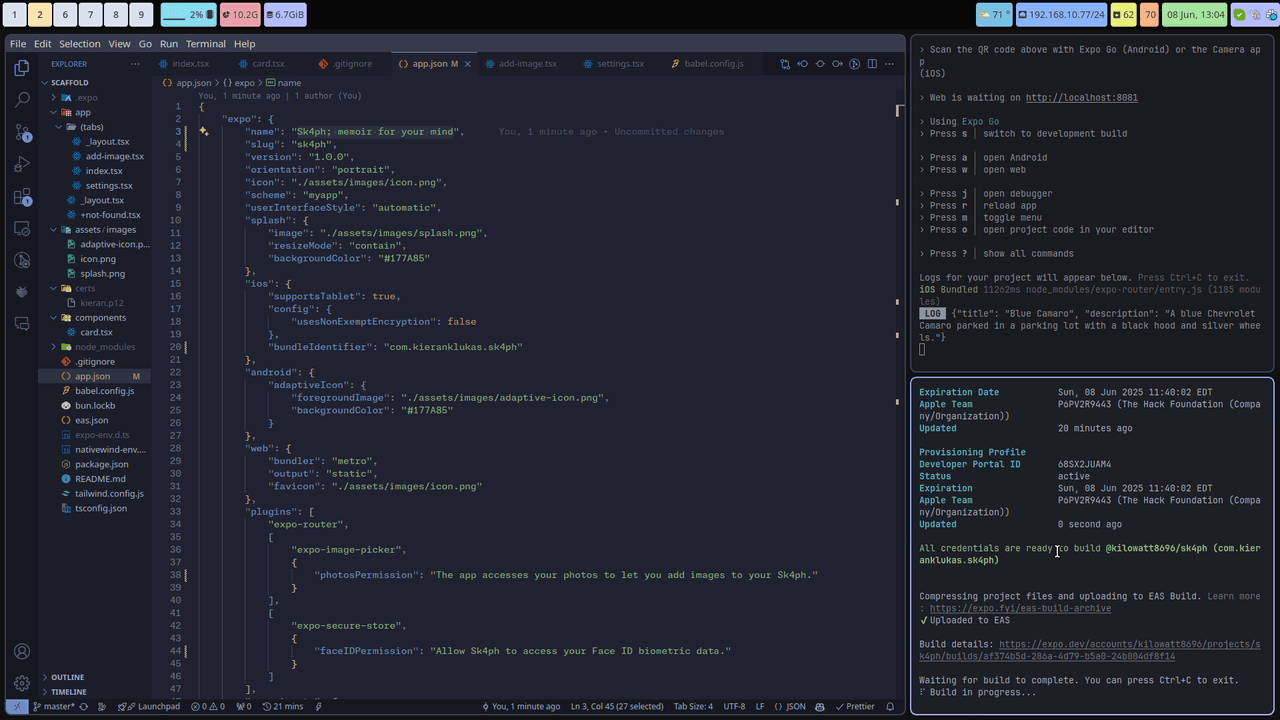Switch to workspace 6
This screenshot has width=1280, height=720.
click(65, 15)
